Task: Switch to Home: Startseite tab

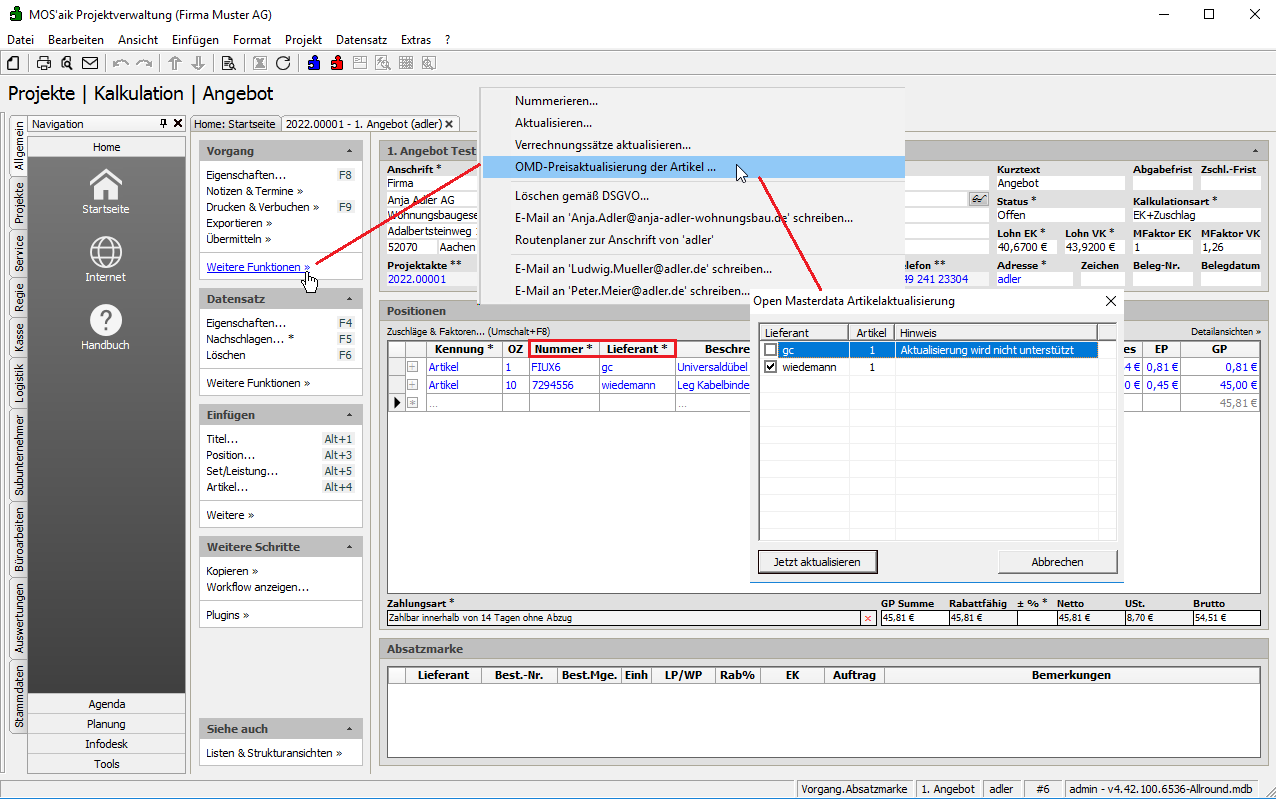Action: 235,124
